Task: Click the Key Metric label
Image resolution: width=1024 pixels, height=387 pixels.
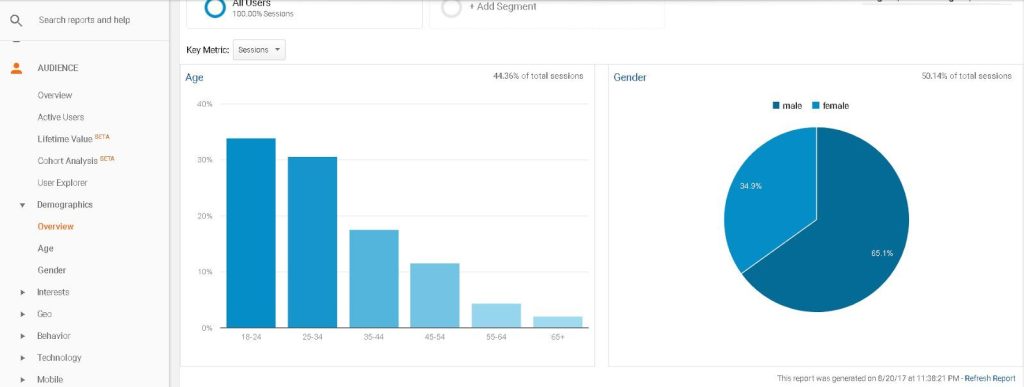Action: coord(208,50)
